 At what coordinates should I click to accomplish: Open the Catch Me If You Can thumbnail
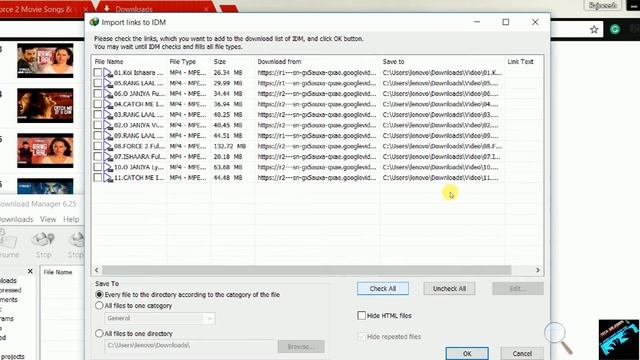pyautogui.click(x=45, y=105)
